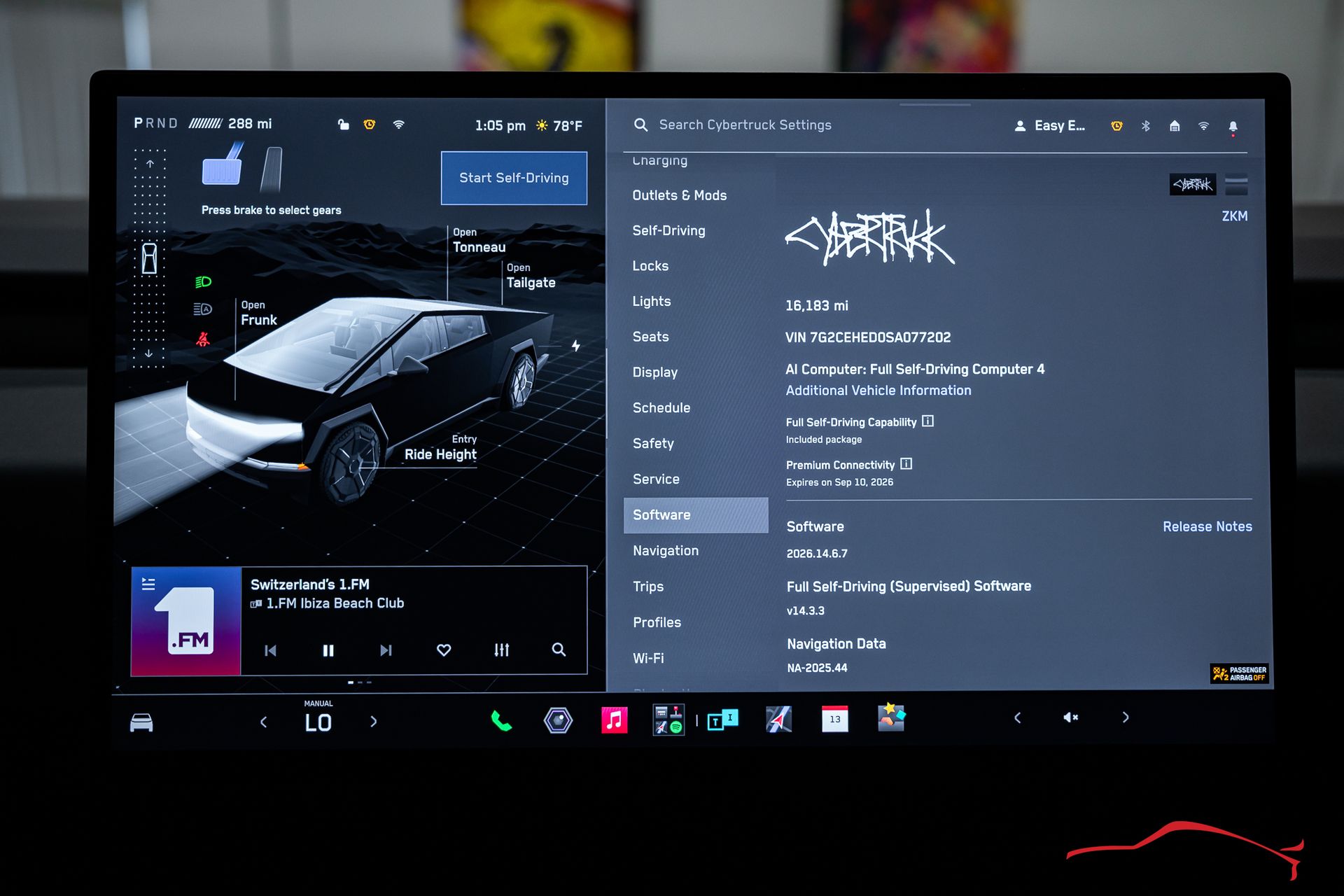
Task: Pause the 1.FM playback
Action: pos(328,651)
